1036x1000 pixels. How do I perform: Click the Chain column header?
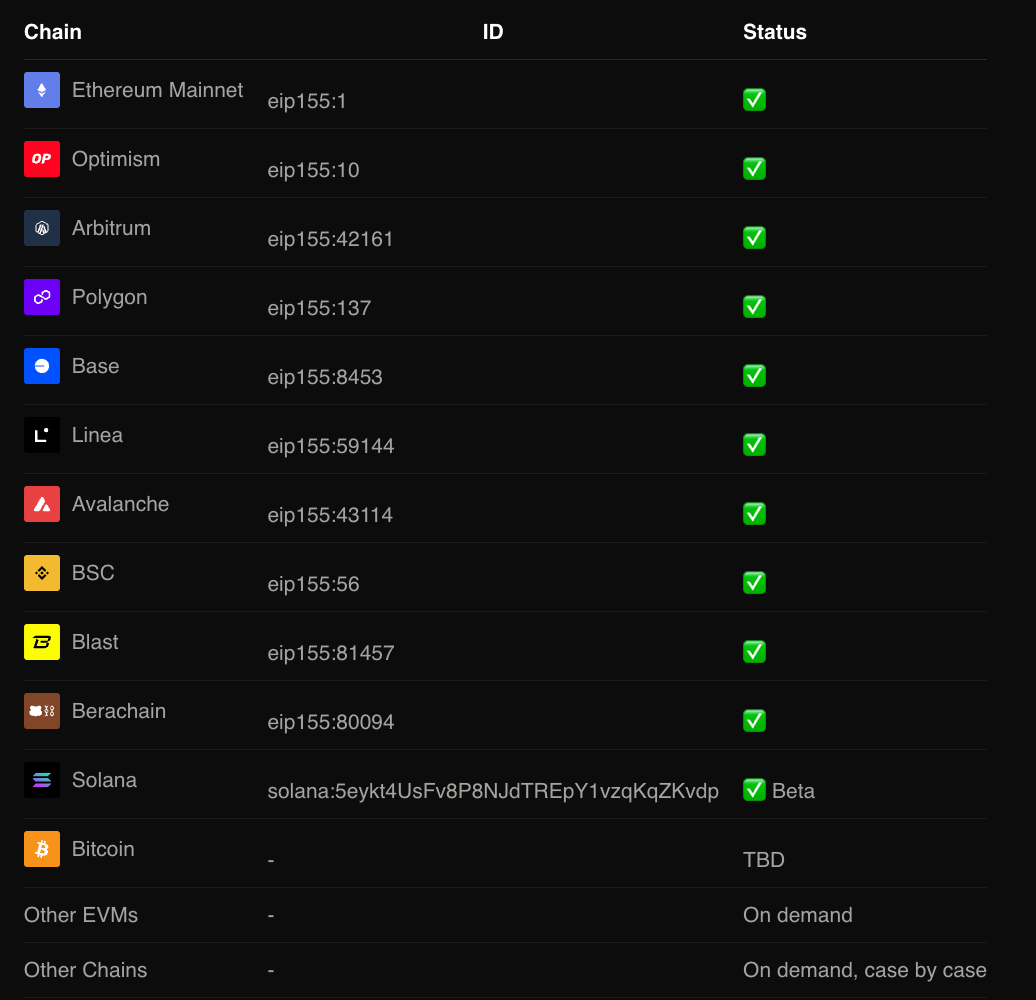click(53, 32)
